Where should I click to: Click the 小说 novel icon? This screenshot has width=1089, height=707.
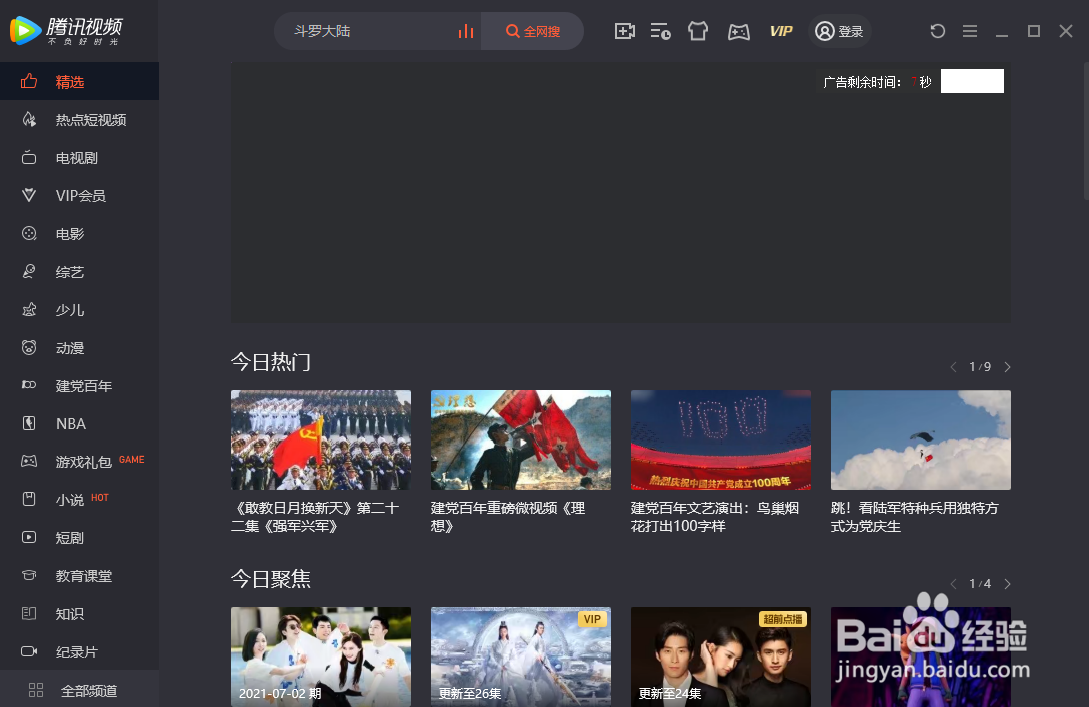[29, 499]
